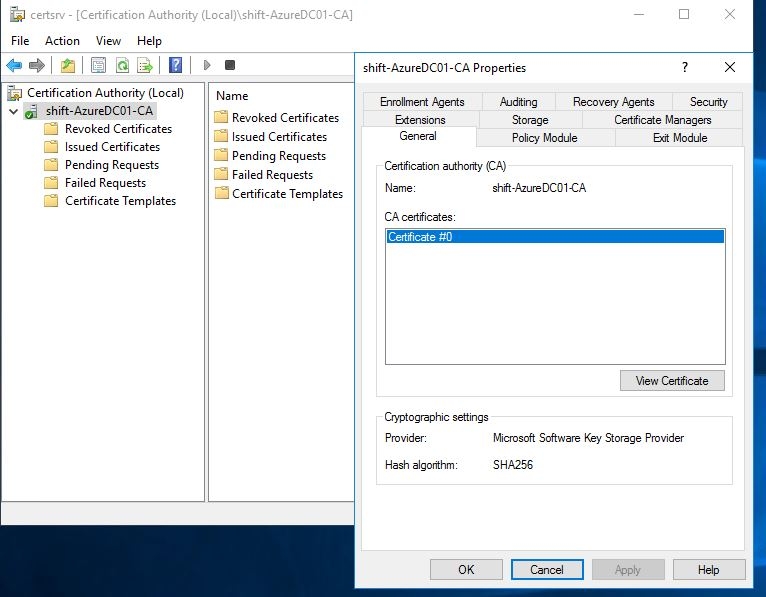The image size is (766, 597).
Task: Open Properties toolbar icon in certsrv
Action: tap(99, 65)
